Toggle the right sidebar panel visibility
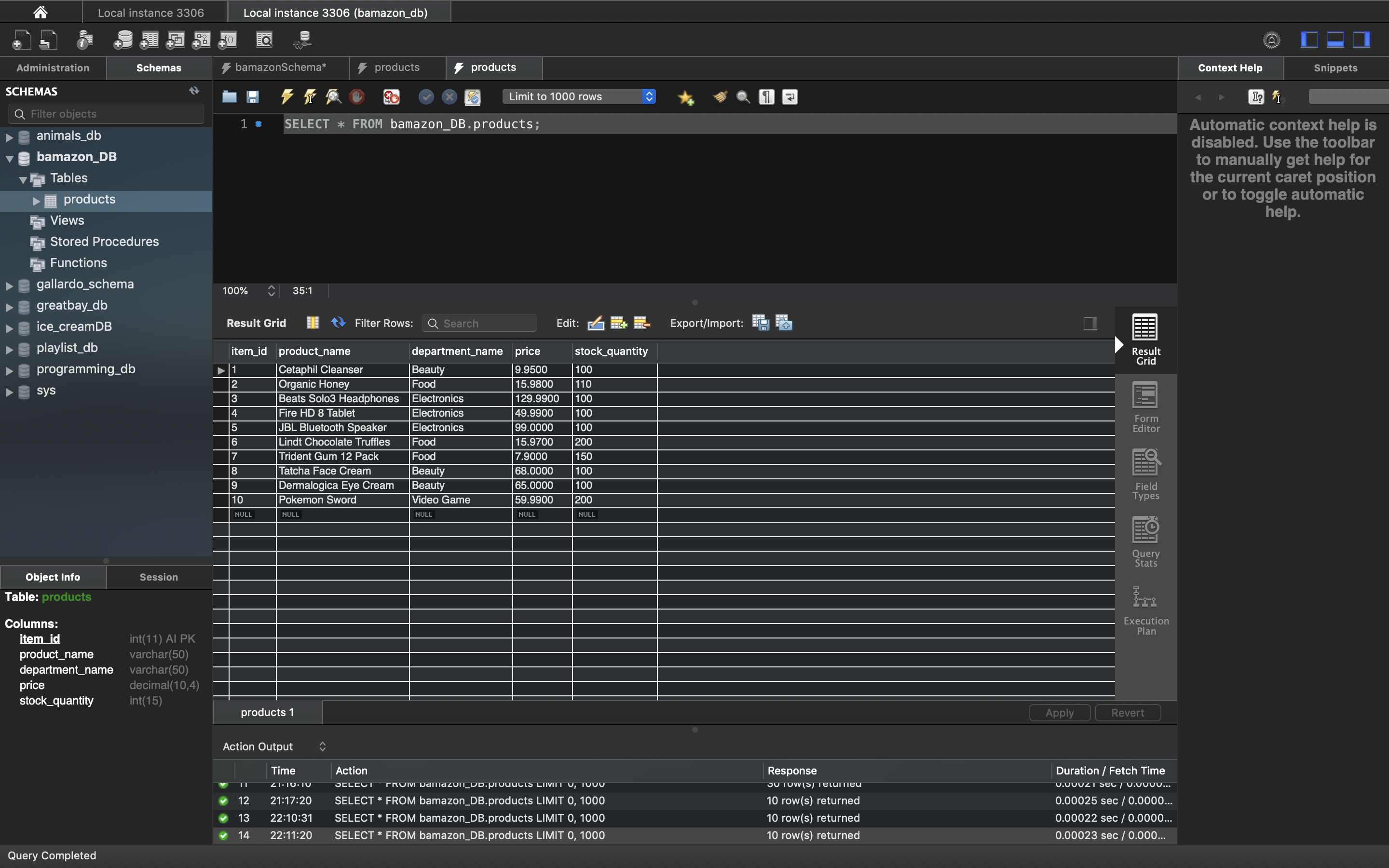1389x868 pixels. 1362,40
